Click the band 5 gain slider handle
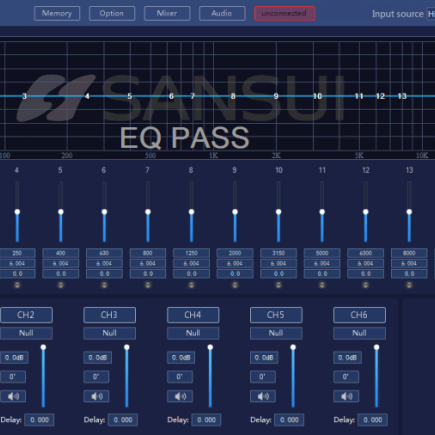435x435 pixels. (61, 212)
